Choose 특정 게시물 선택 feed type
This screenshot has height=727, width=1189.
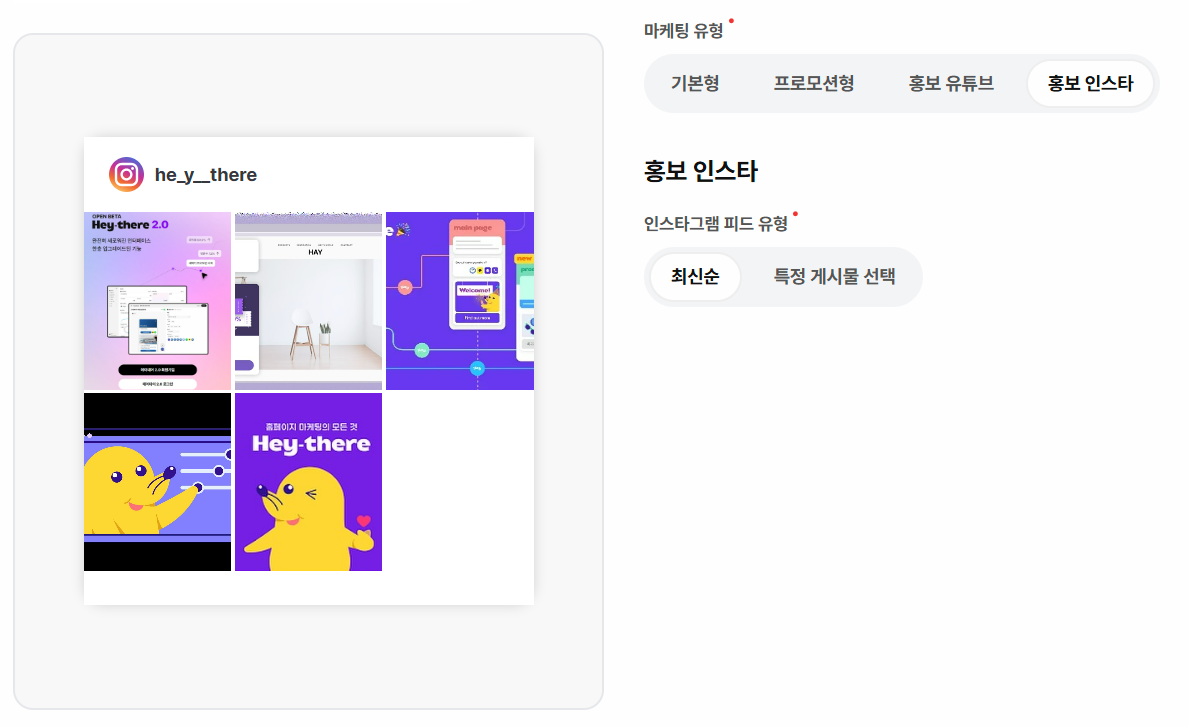pyautogui.click(x=834, y=277)
